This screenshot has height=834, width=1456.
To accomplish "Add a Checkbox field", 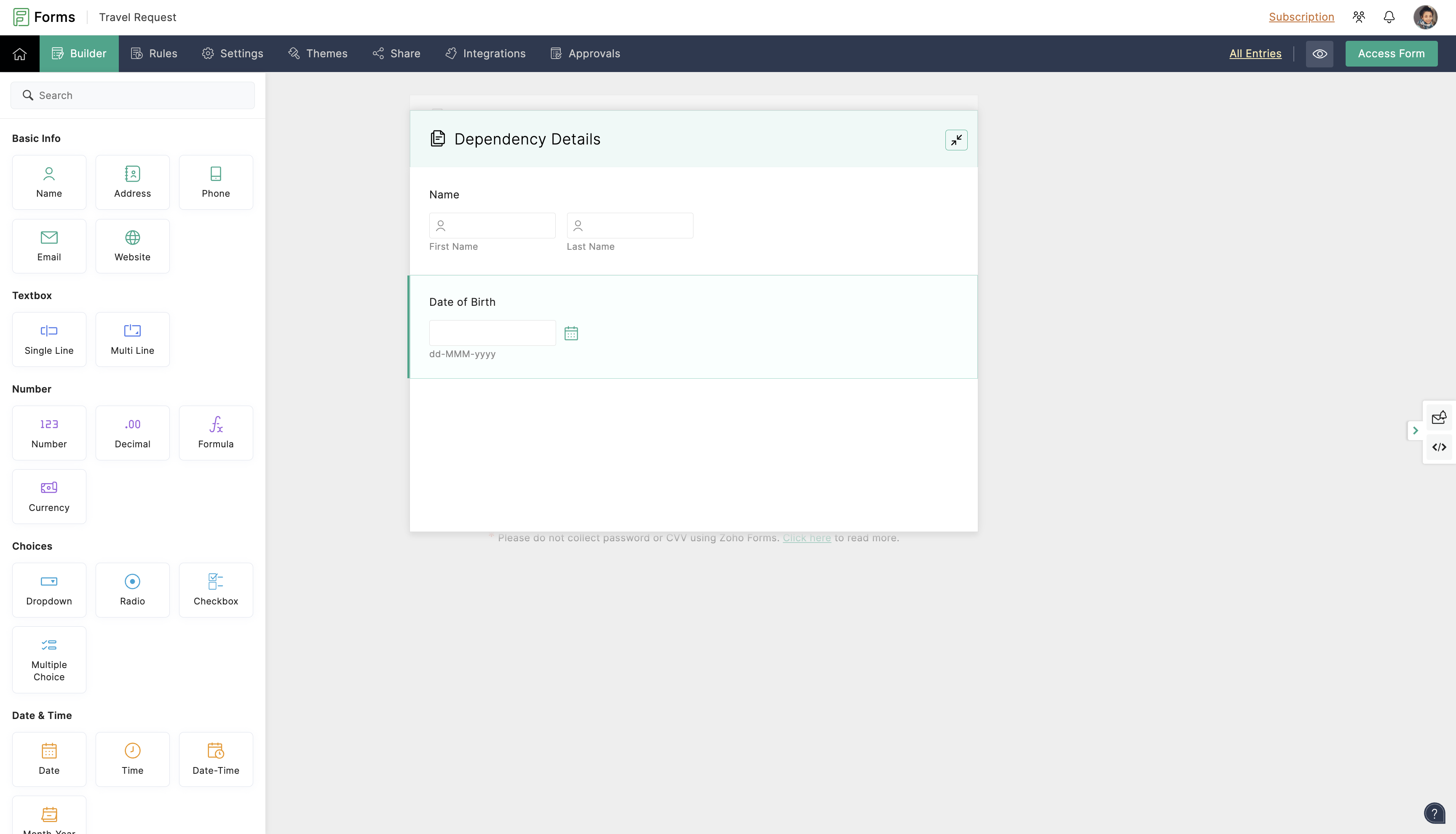I will [215, 589].
